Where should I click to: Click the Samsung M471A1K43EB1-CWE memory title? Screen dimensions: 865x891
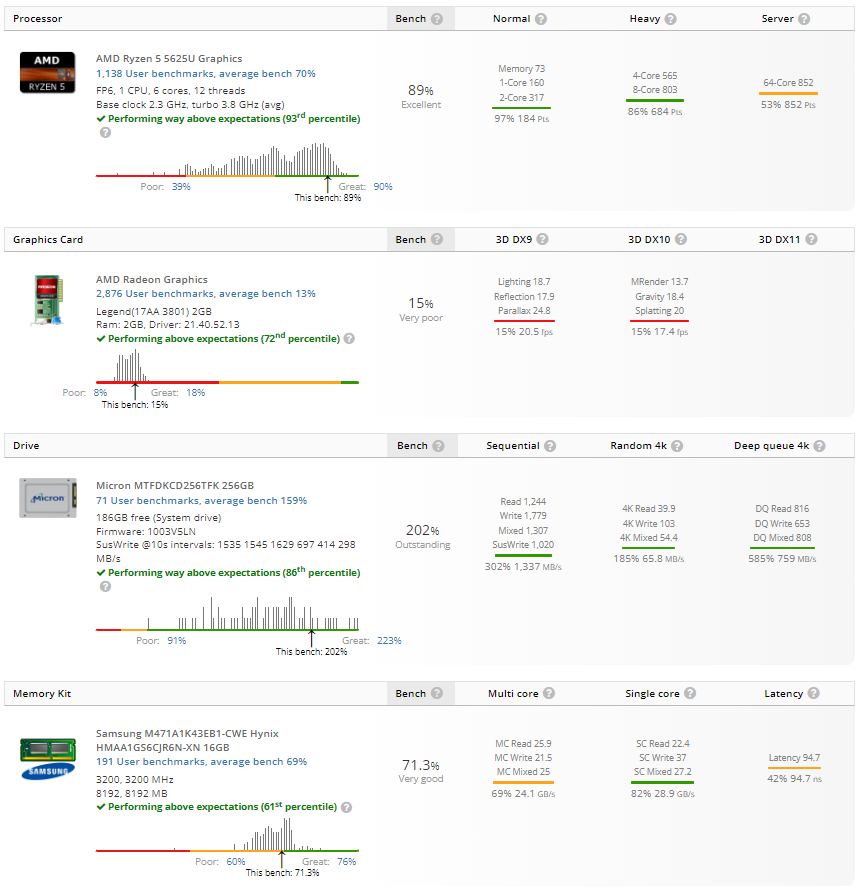point(188,740)
